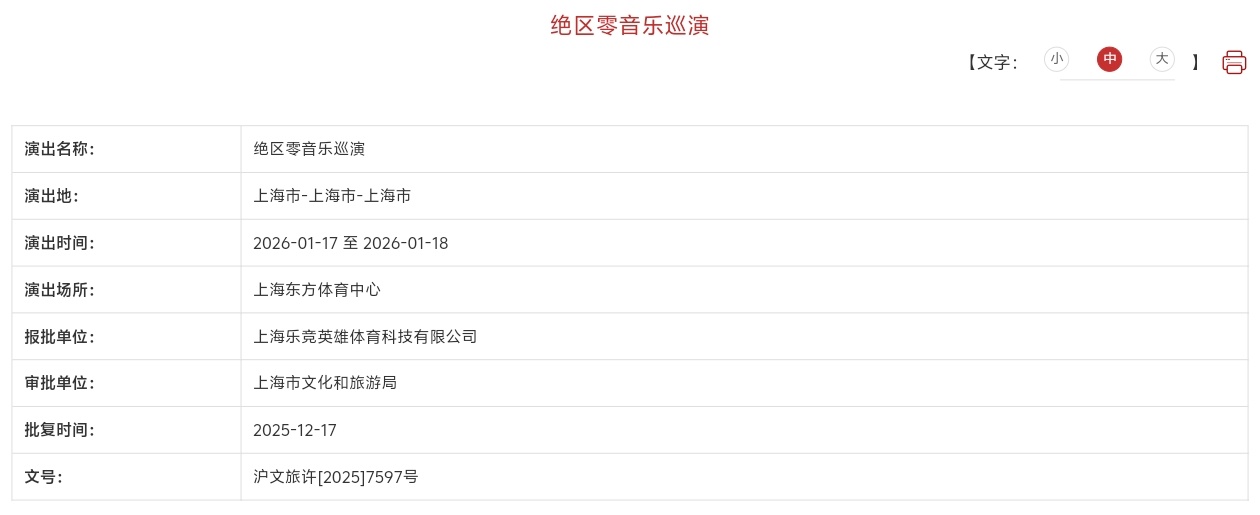Click the 上海市-上海市-上海市 location value
This screenshot has width=1260, height=515.
(332, 196)
